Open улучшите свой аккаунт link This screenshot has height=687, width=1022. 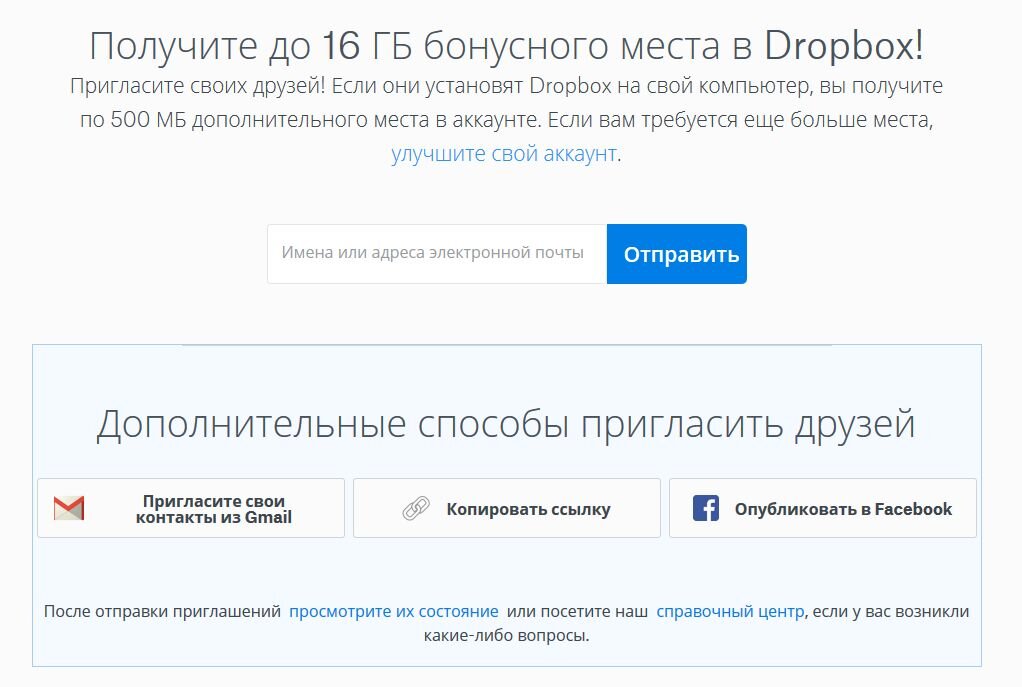505,155
